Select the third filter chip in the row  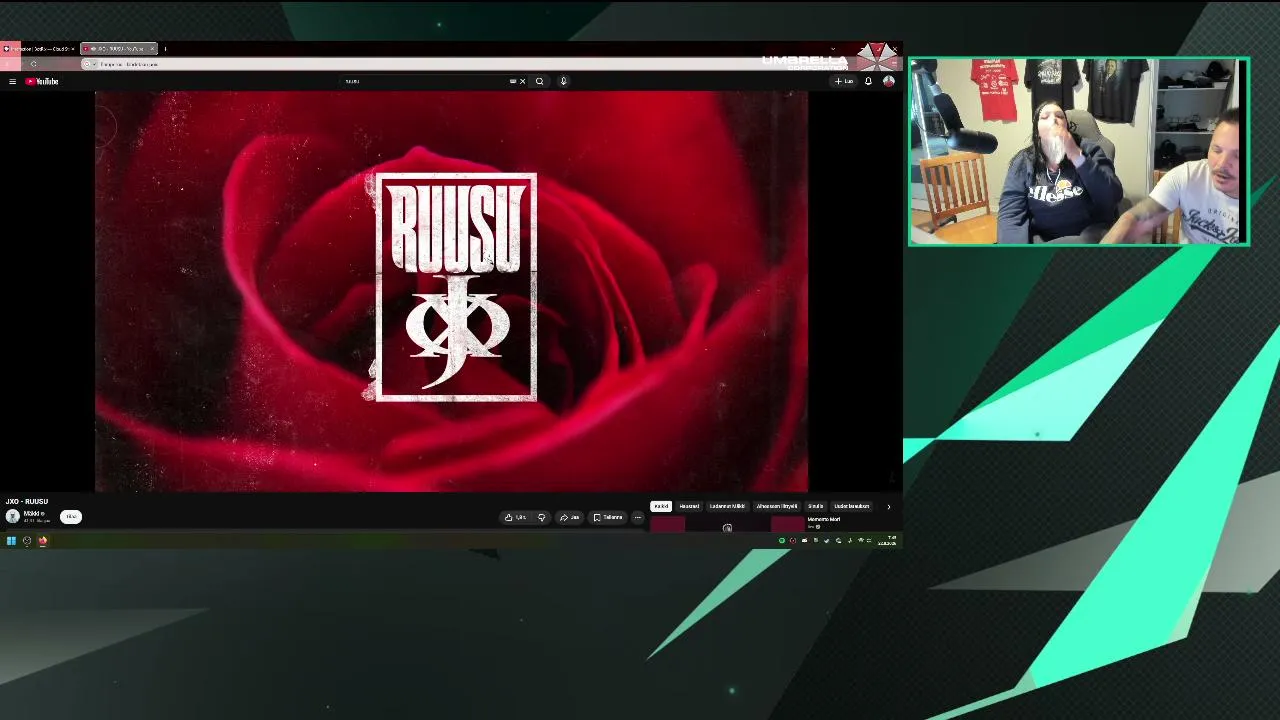point(727,506)
